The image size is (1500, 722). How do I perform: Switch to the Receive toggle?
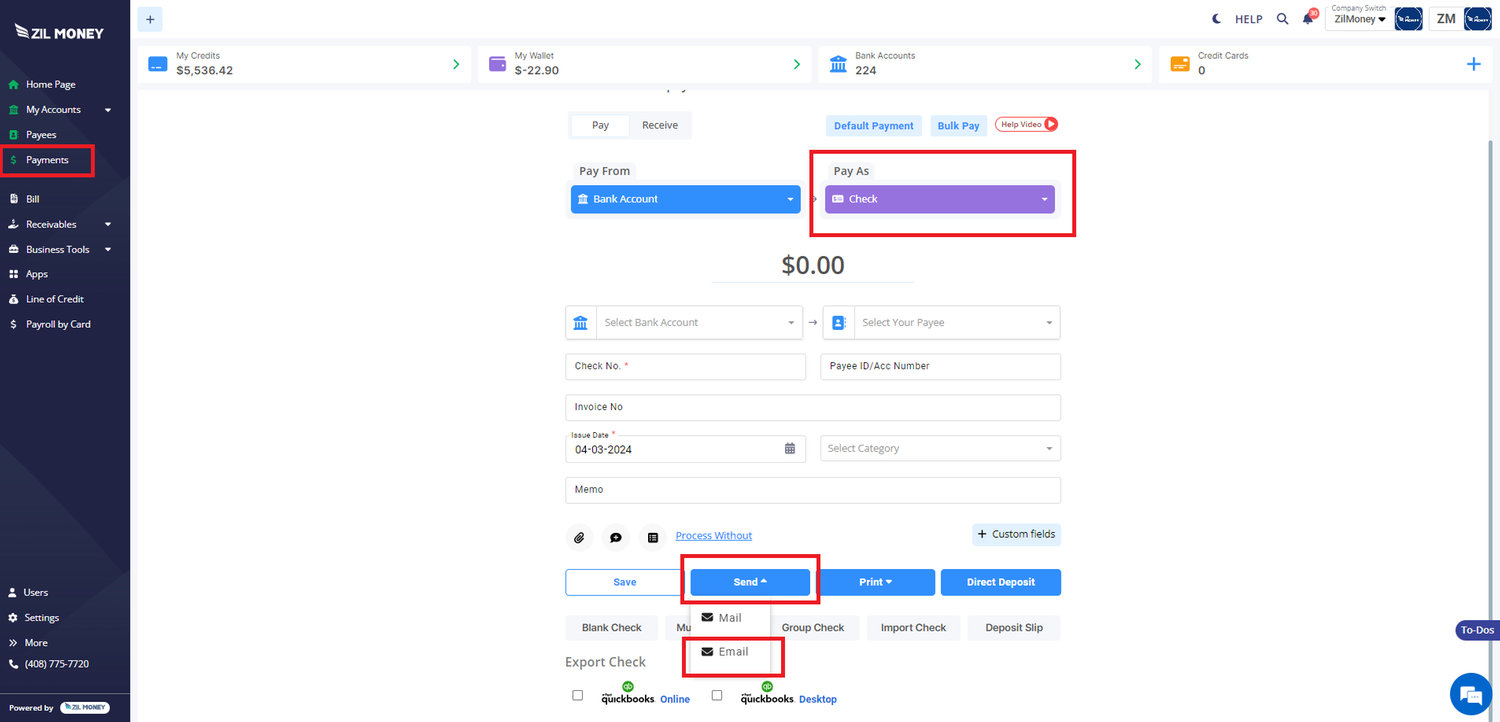660,125
